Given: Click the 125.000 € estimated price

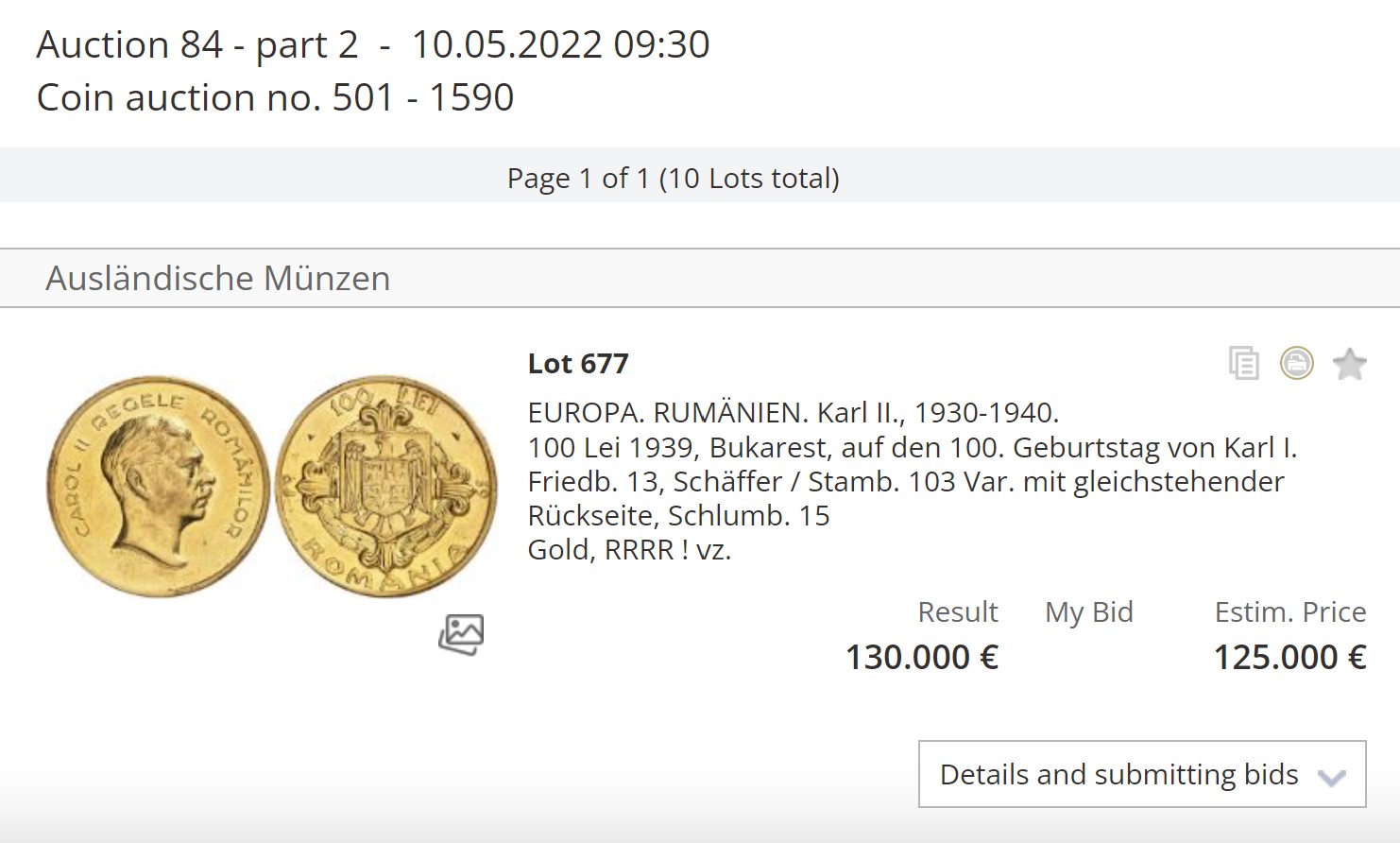Looking at the screenshot, I should [1289, 657].
